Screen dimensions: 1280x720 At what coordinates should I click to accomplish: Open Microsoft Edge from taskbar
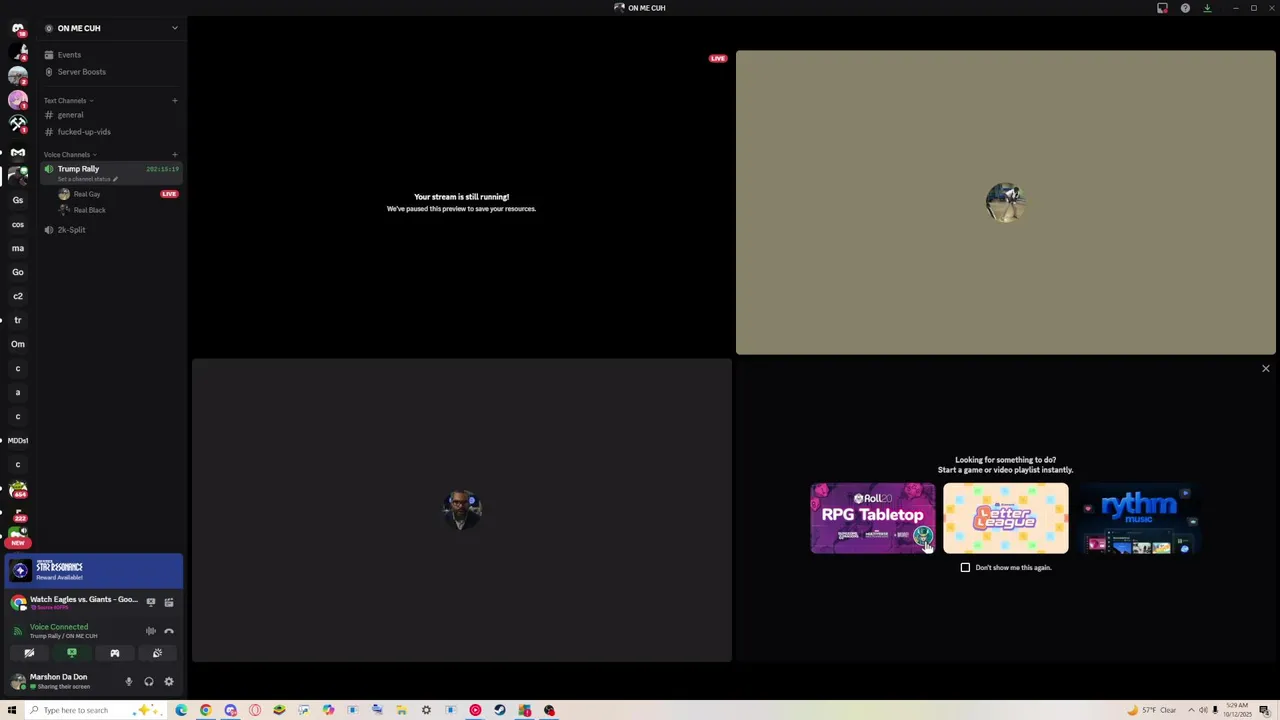pos(181,710)
